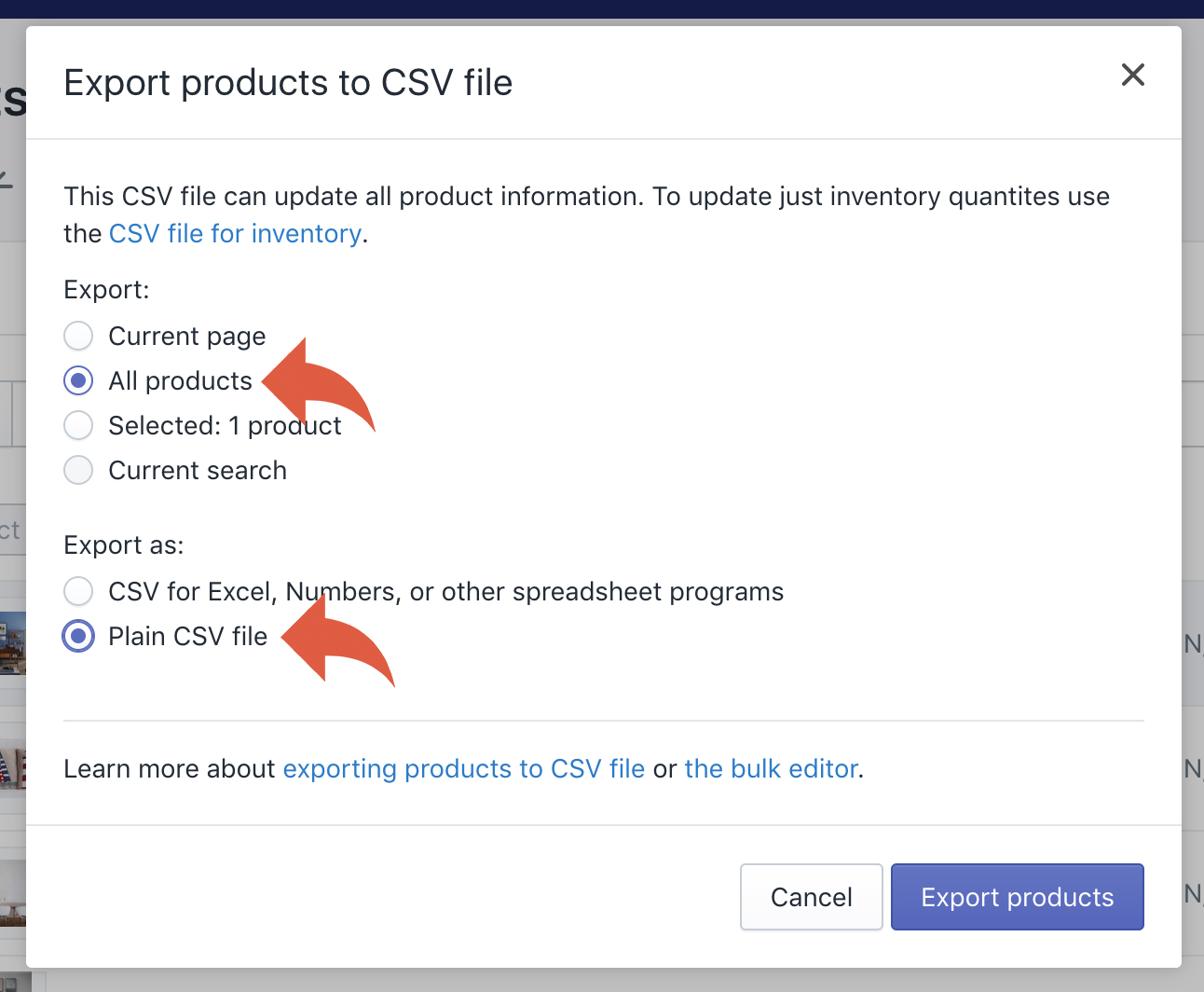Choose CSV for Excel, Numbers radio option
Image resolution: width=1204 pixels, height=992 pixels.
click(x=78, y=591)
